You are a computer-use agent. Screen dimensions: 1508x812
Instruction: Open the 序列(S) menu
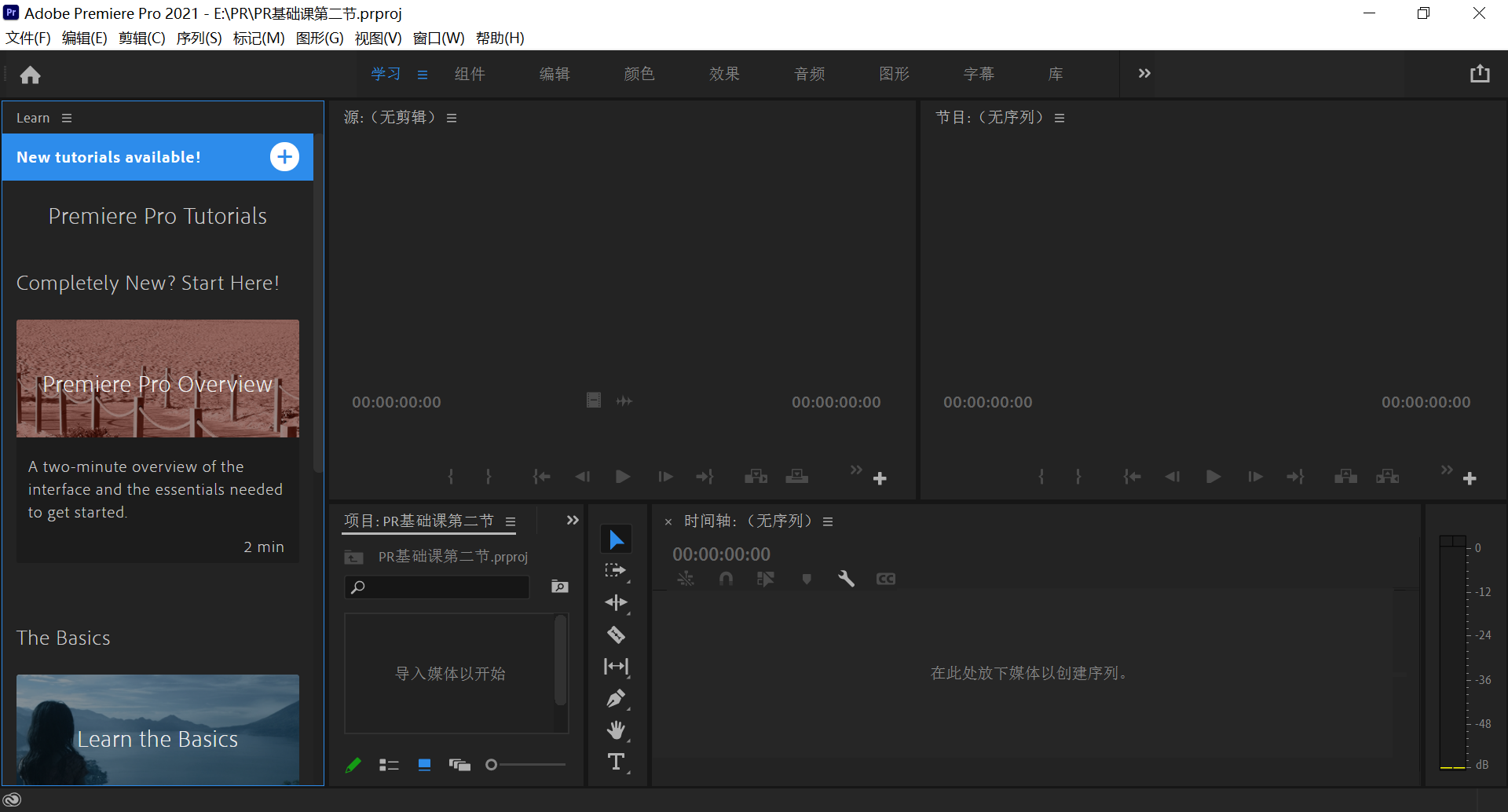point(199,38)
